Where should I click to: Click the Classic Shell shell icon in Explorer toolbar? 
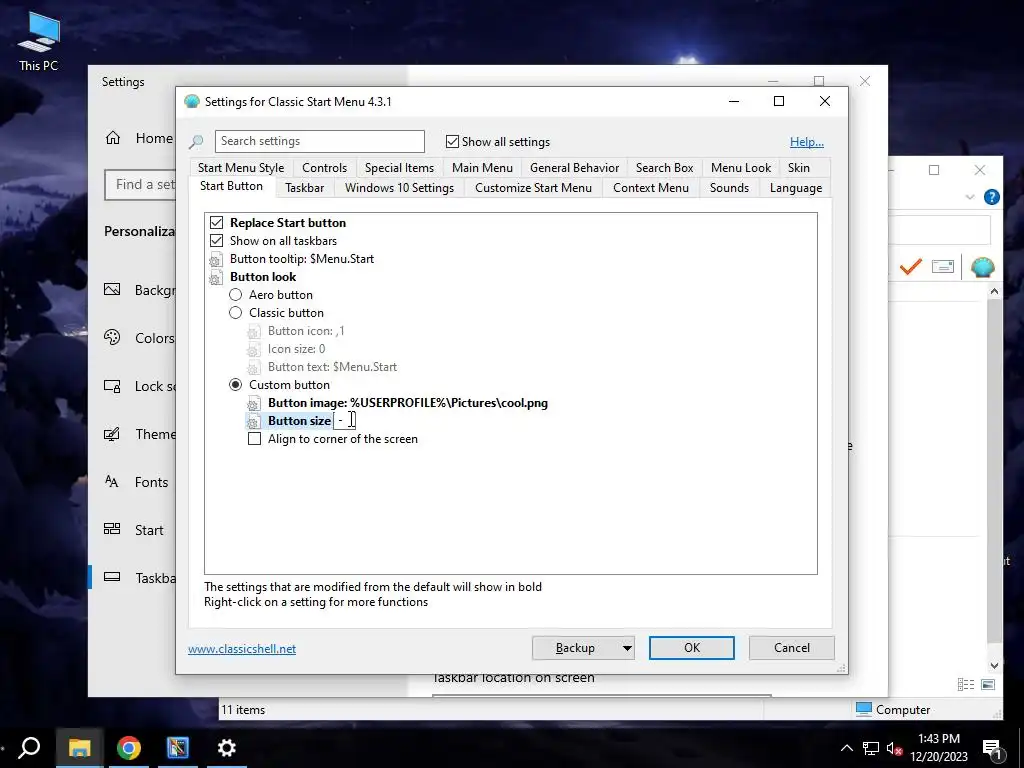tap(982, 266)
